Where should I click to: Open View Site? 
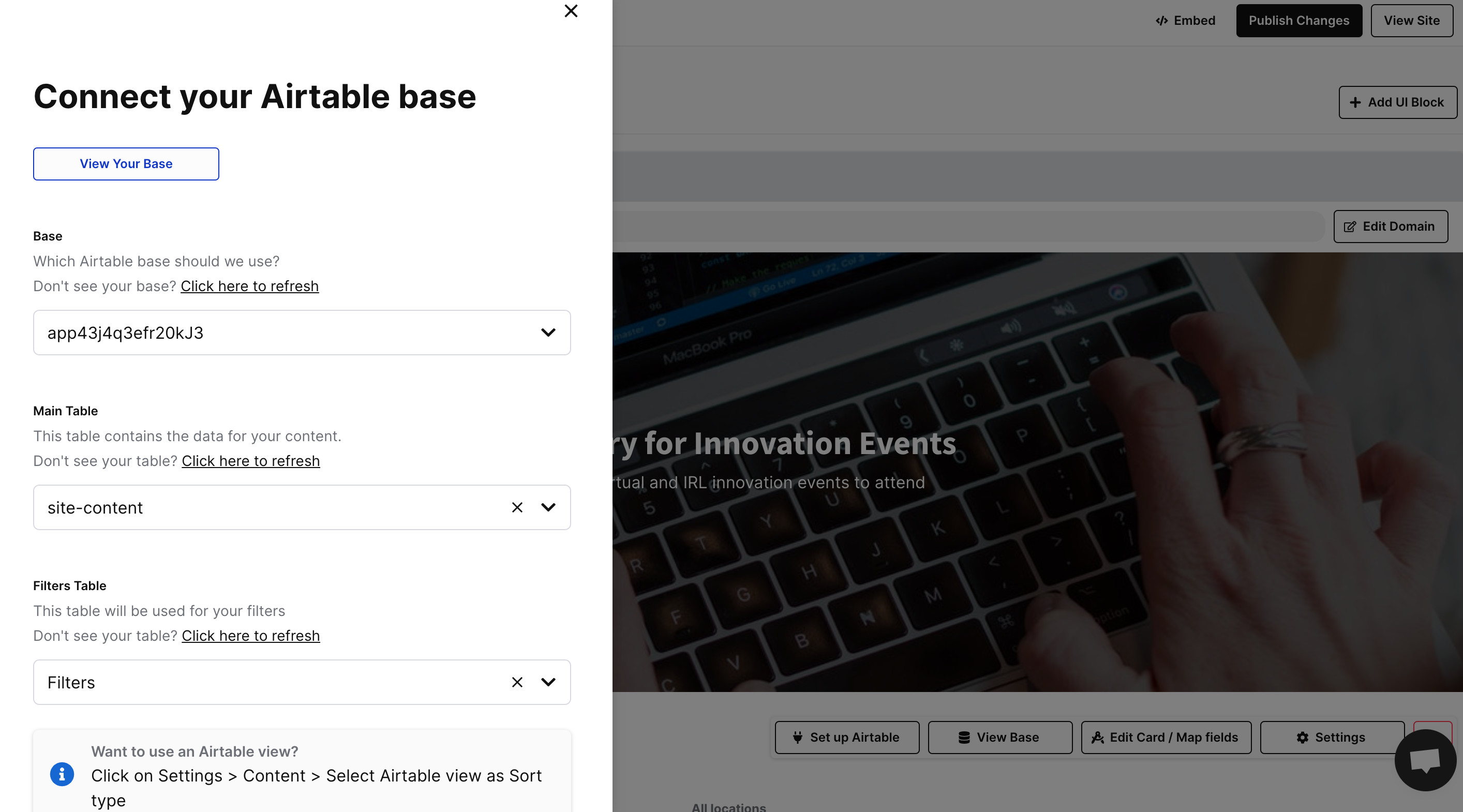pyautogui.click(x=1411, y=21)
